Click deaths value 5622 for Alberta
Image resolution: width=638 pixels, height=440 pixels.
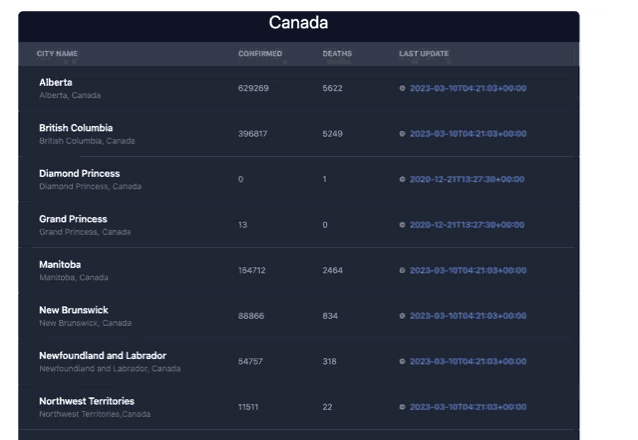pyautogui.click(x=332, y=88)
